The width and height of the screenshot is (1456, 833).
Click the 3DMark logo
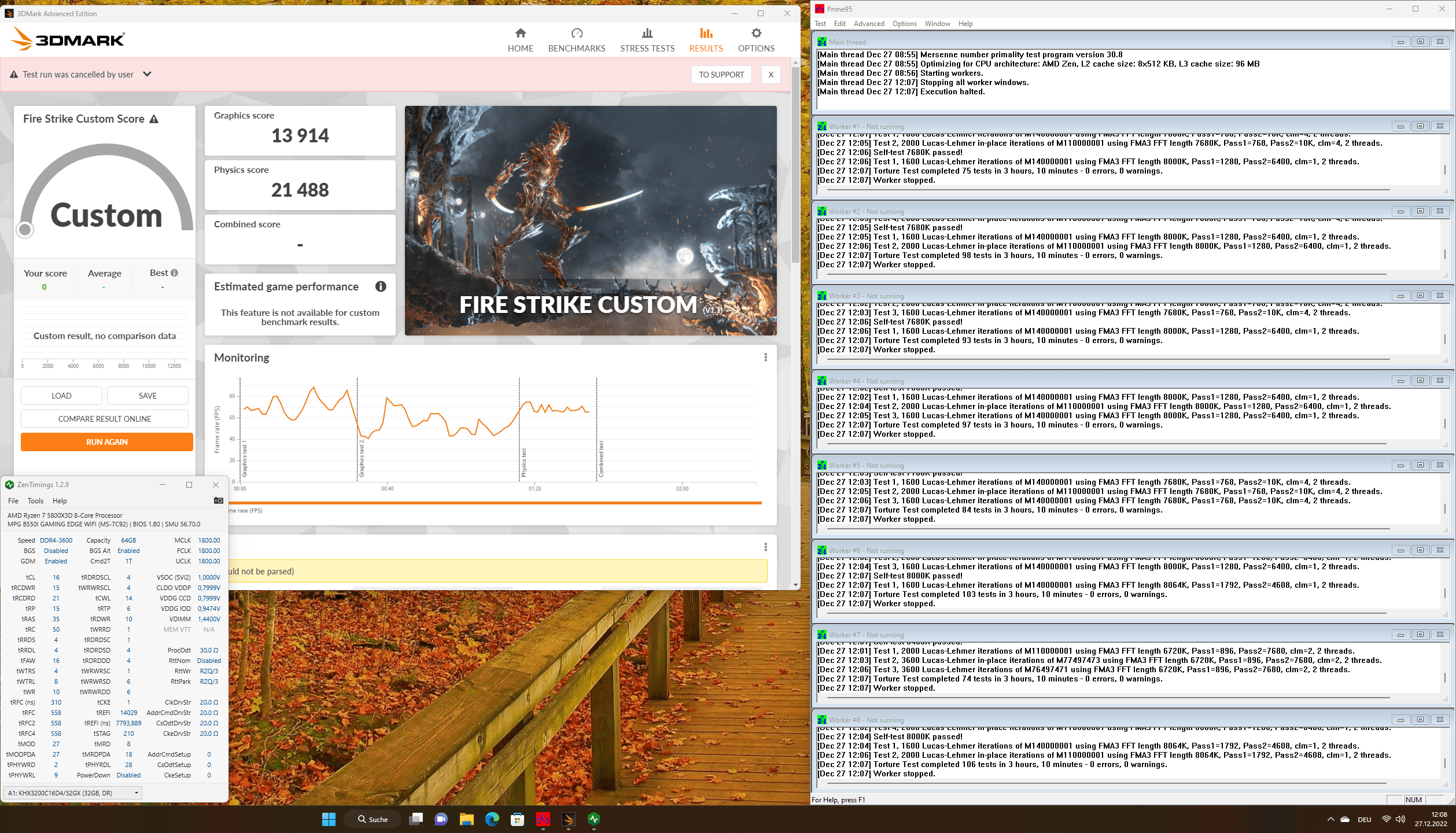pos(68,39)
